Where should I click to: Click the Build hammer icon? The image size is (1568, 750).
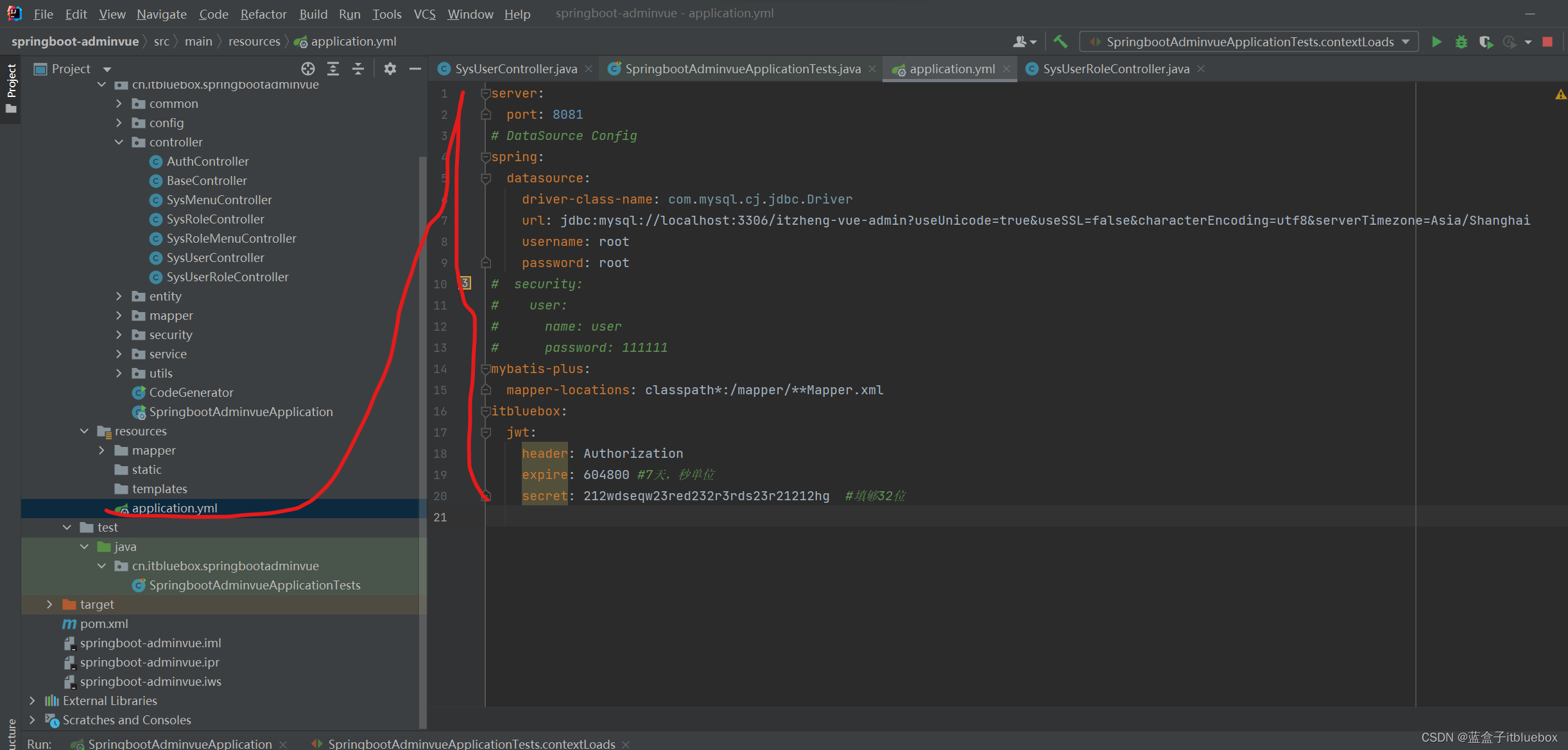[x=1060, y=42]
